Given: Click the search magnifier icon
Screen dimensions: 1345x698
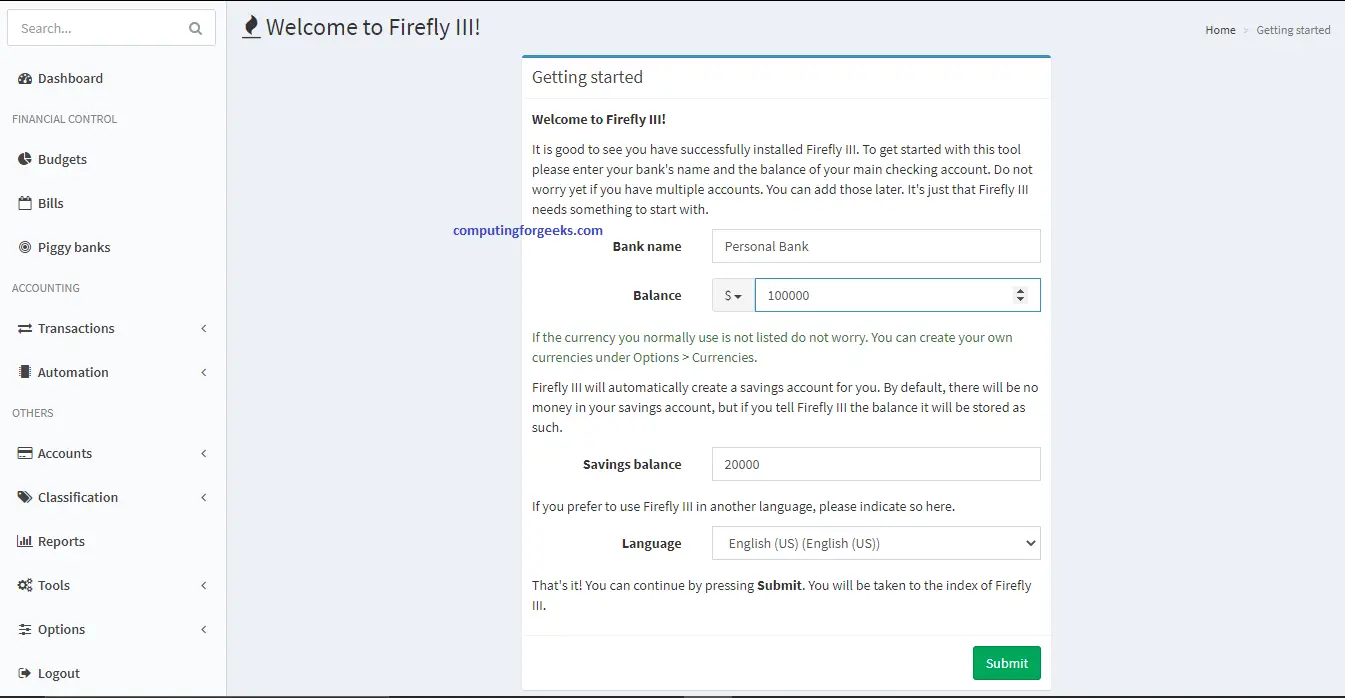Looking at the screenshot, I should pos(196,28).
